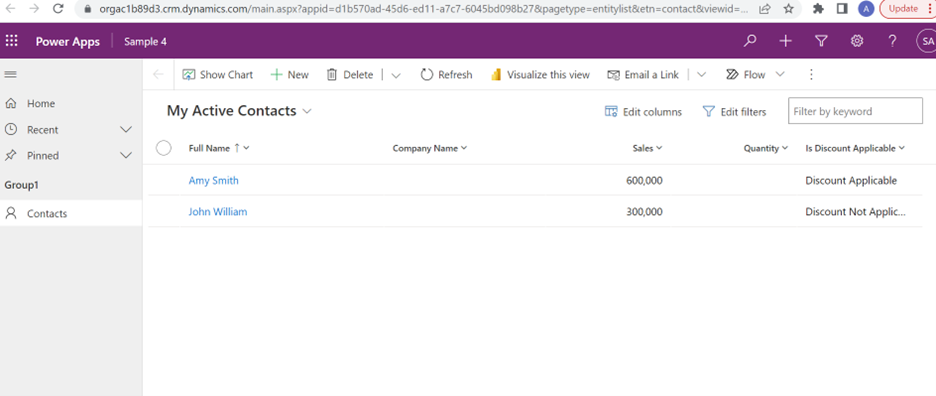Open the Sales column menu

[648, 148]
